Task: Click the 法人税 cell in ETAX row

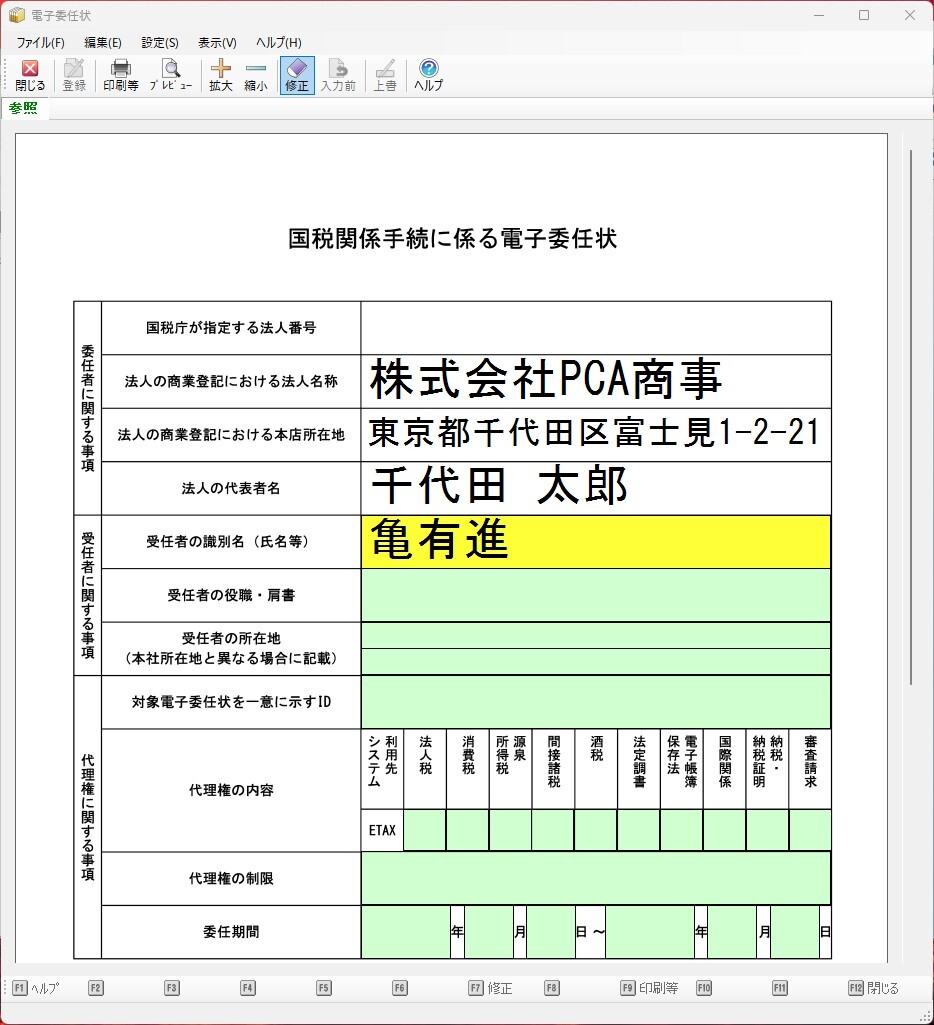Action: coord(425,830)
